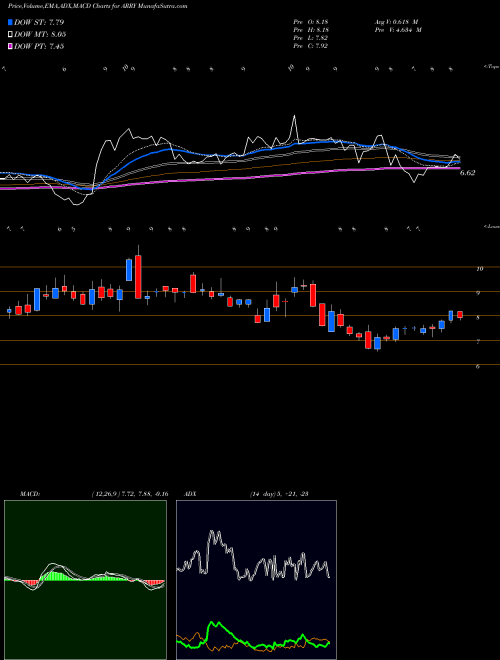This screenshot has height=660, width=500.
Task: Click the '<Tops' label at right edge
Action: (492, 67)
